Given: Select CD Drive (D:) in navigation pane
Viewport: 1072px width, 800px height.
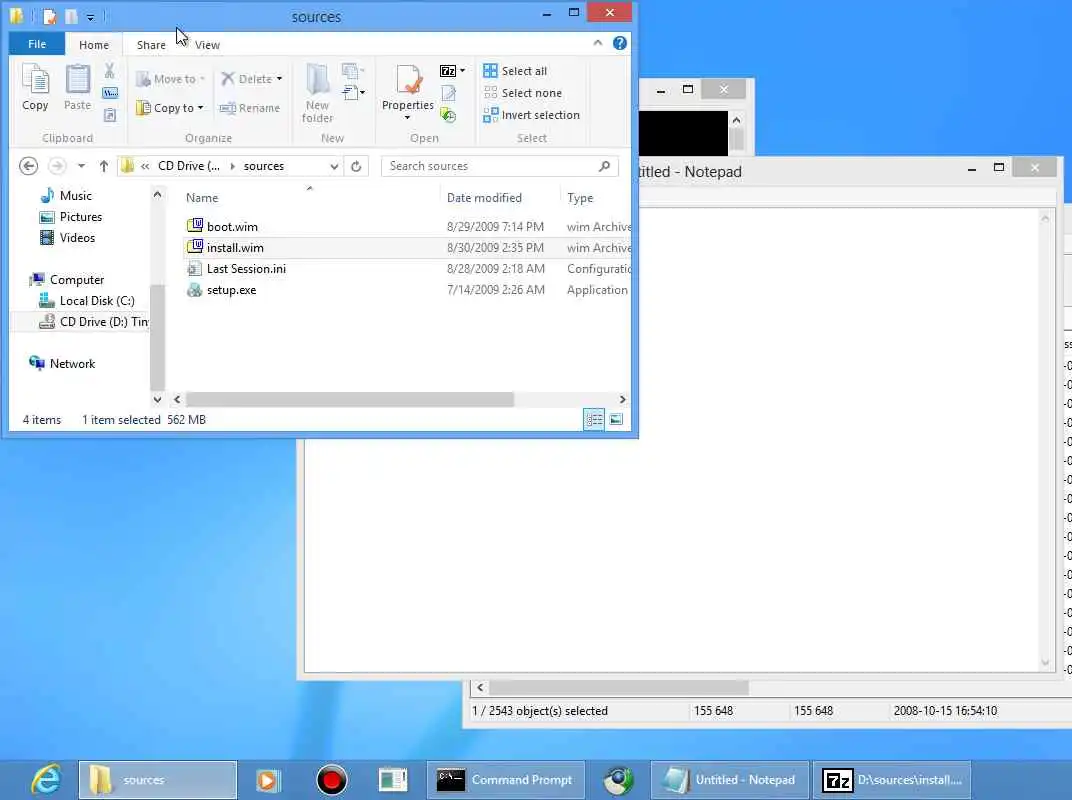Looking at the screenshot, I should click(94, 322).
